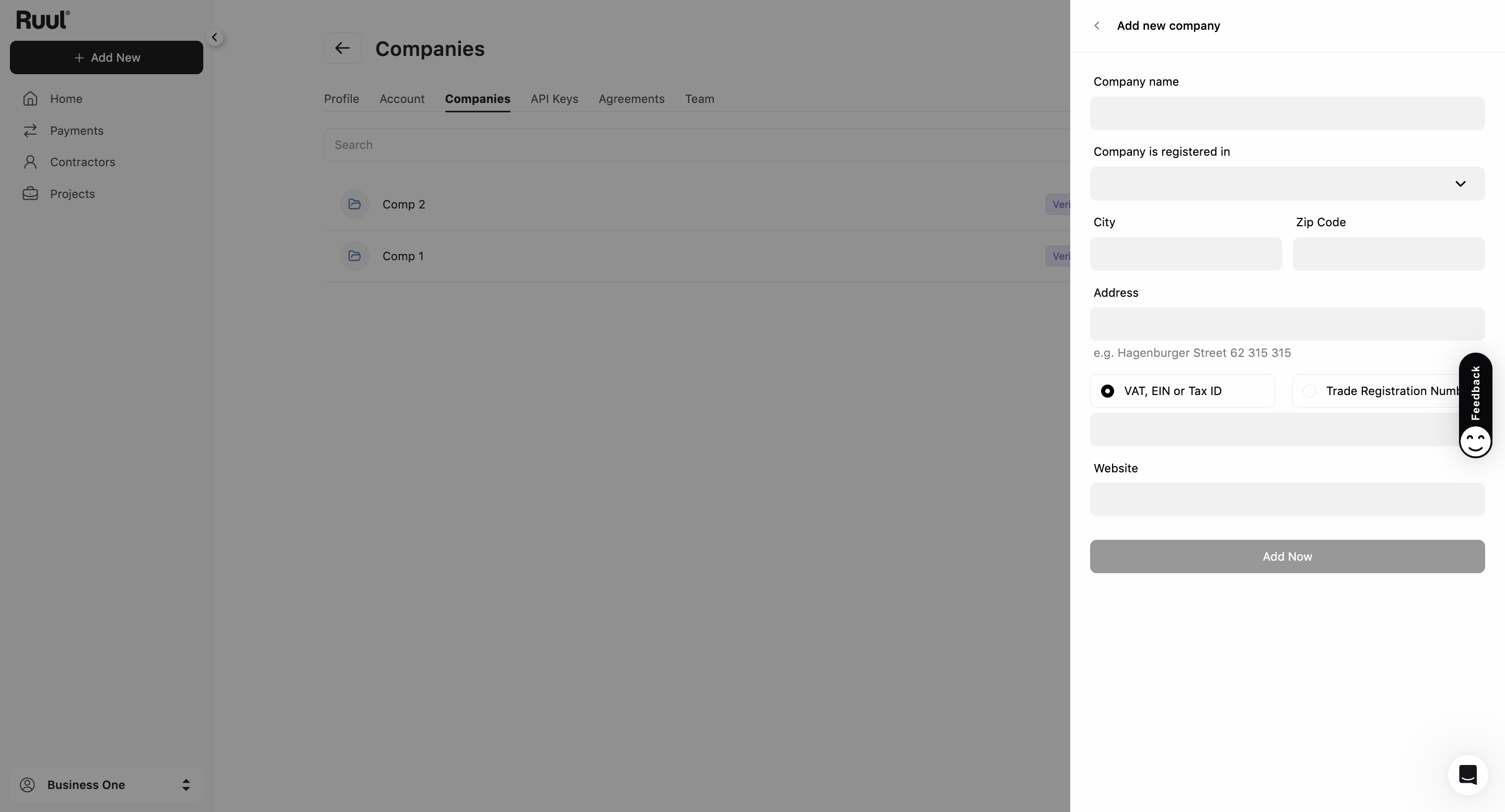Focus the Website input field

point(1287,500)
